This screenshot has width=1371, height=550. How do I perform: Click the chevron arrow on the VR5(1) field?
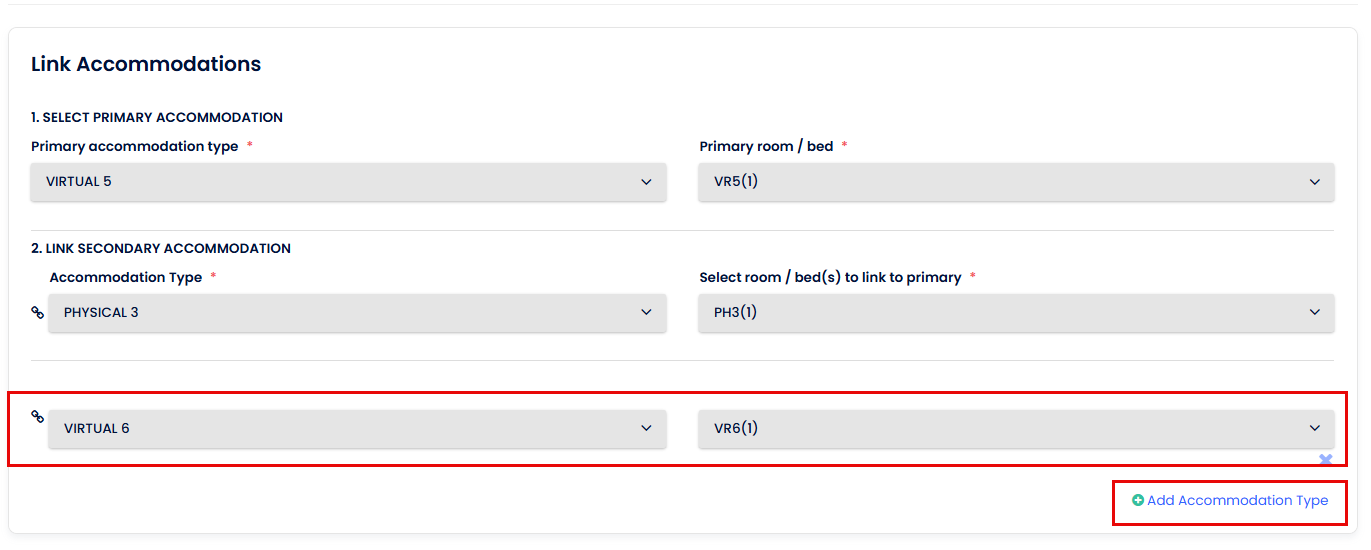[1314, 182]
